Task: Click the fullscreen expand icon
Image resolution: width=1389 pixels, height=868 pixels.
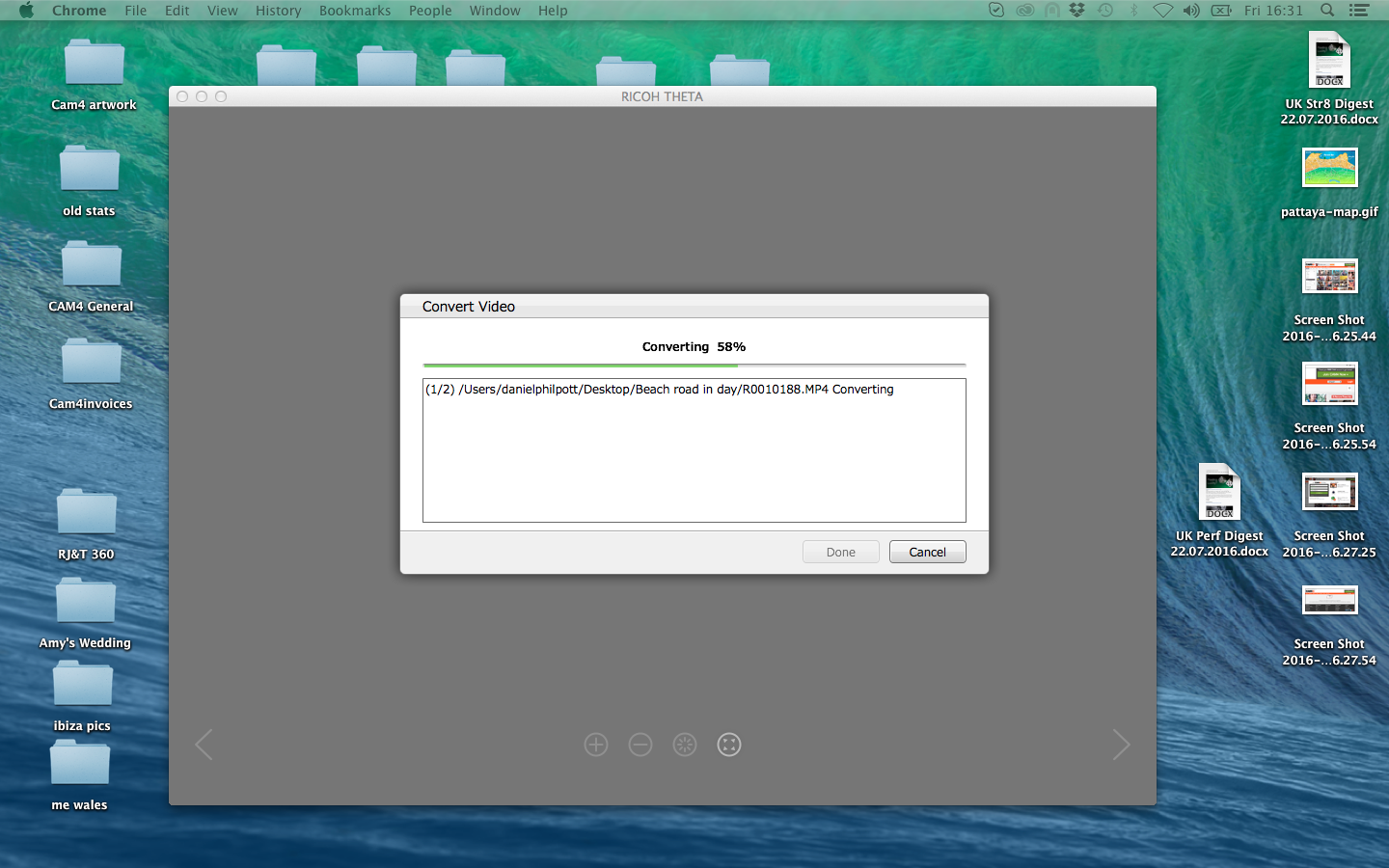Action: [729, 745]
